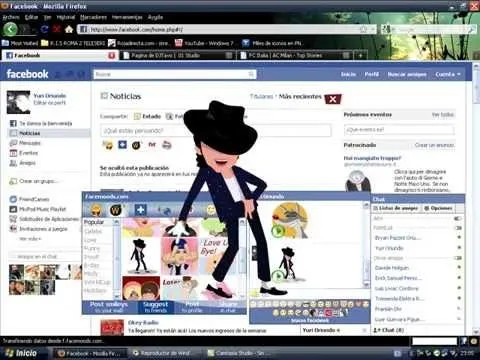
Task: Click the blue plus icon under status box
Action: coord(122,145)
